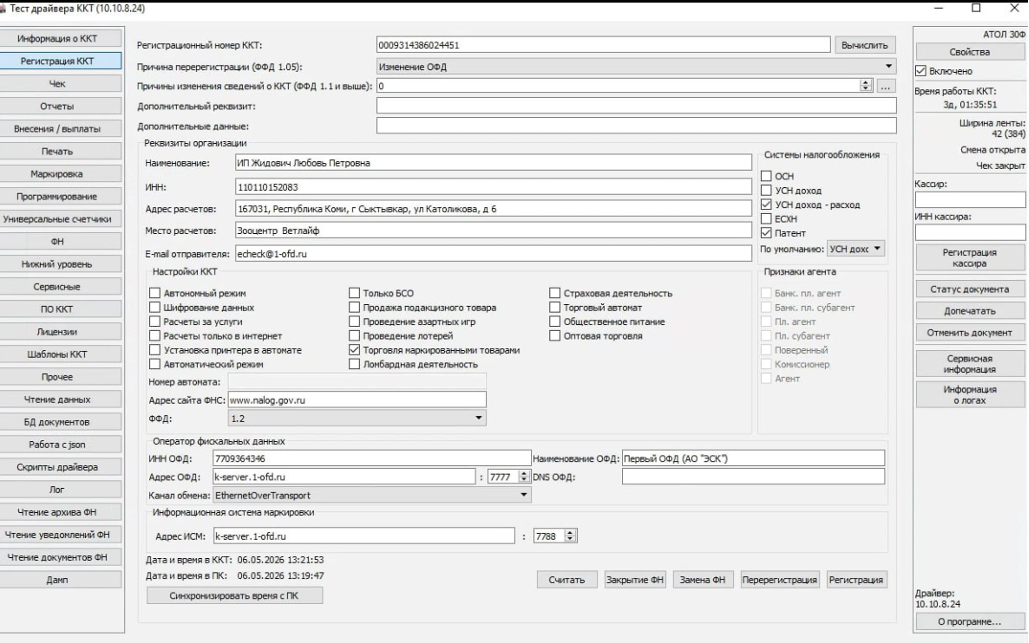This screenshot has width=1029, height=643.
Task: Click the Регистрация кассира button
Action: [970, 258]
